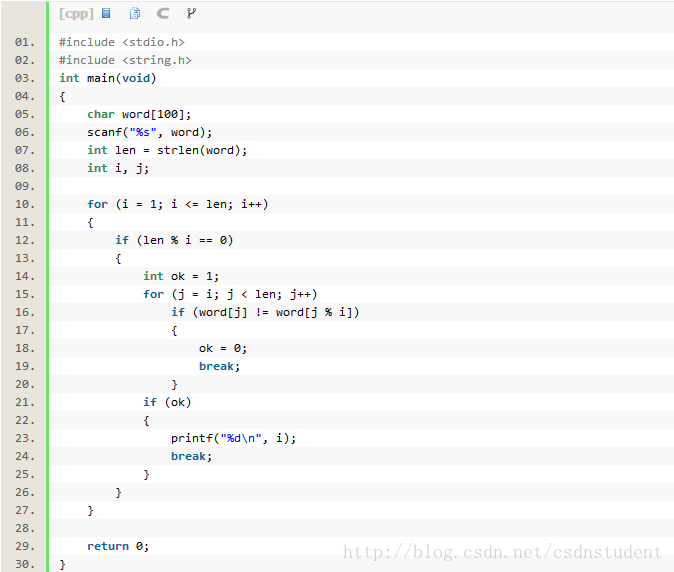Click the line '#include <string.h>'
The height and width of the screenshot is (572, 674).
(125, 60)
